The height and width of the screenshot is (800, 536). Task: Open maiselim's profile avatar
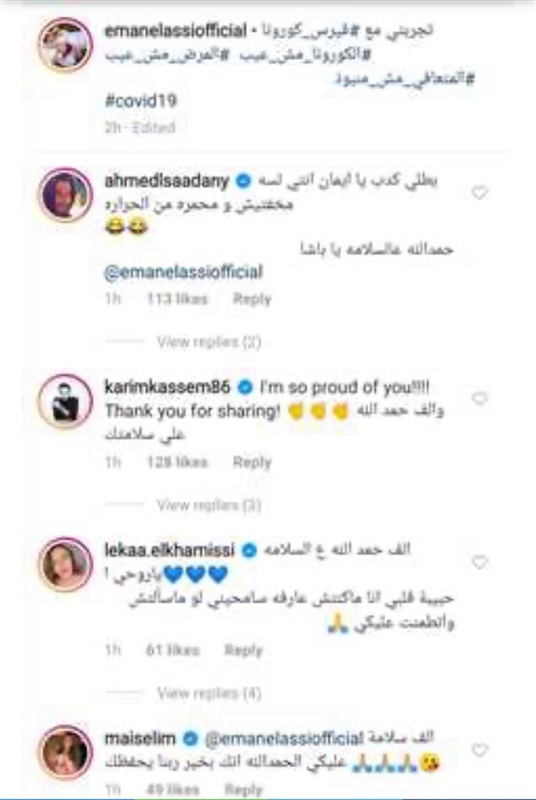65,751
